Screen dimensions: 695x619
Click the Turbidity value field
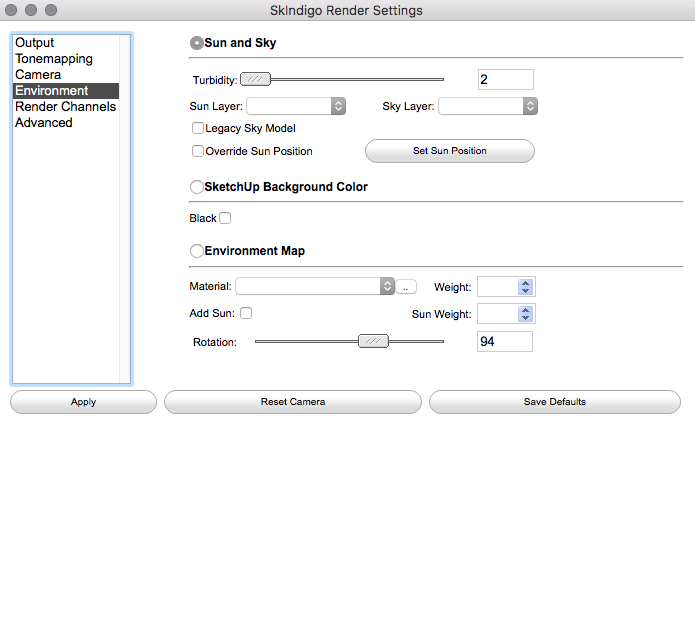[505, 80]
